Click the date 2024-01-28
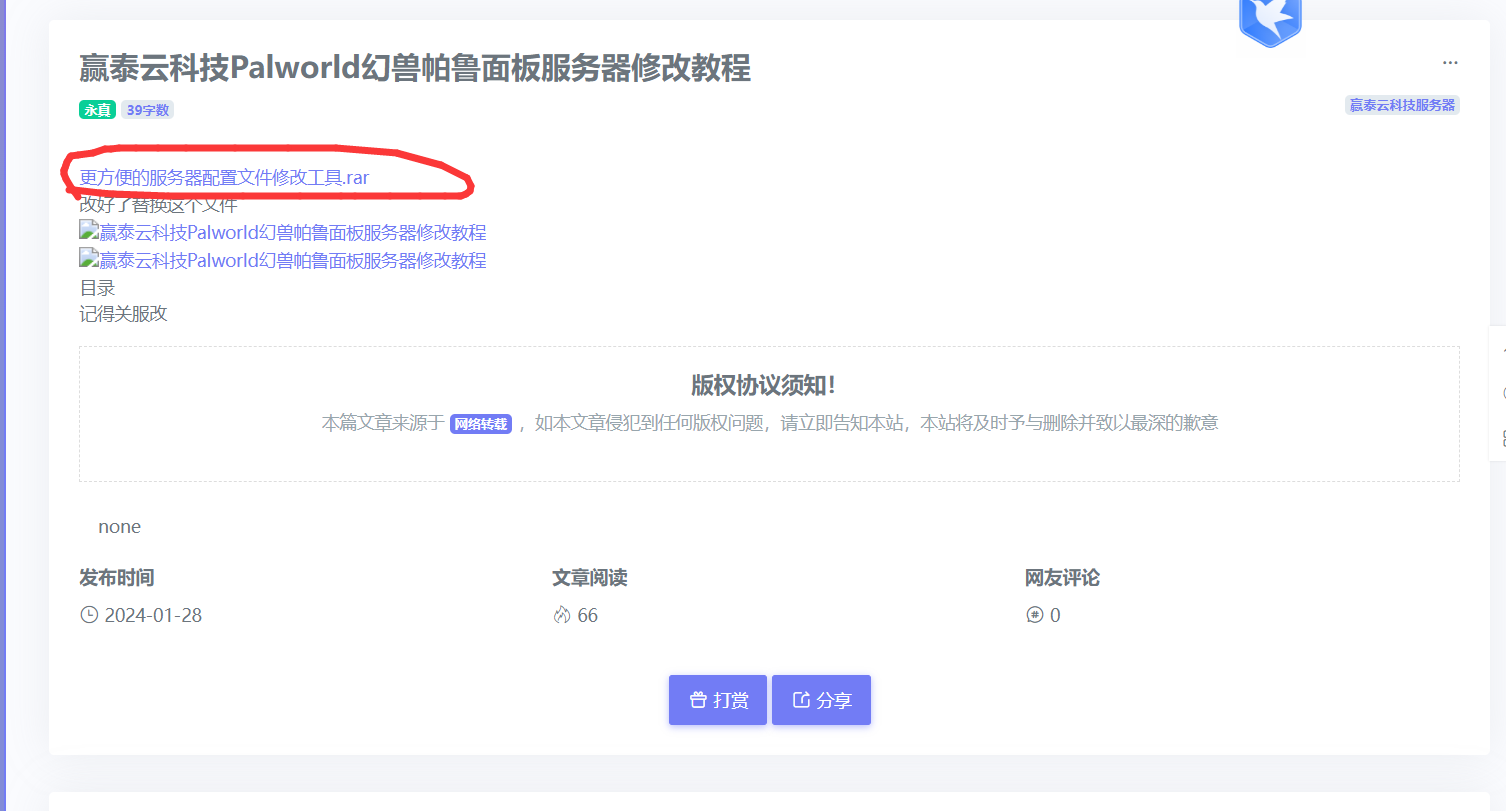The image size is (1506, 811). point(153,615)
